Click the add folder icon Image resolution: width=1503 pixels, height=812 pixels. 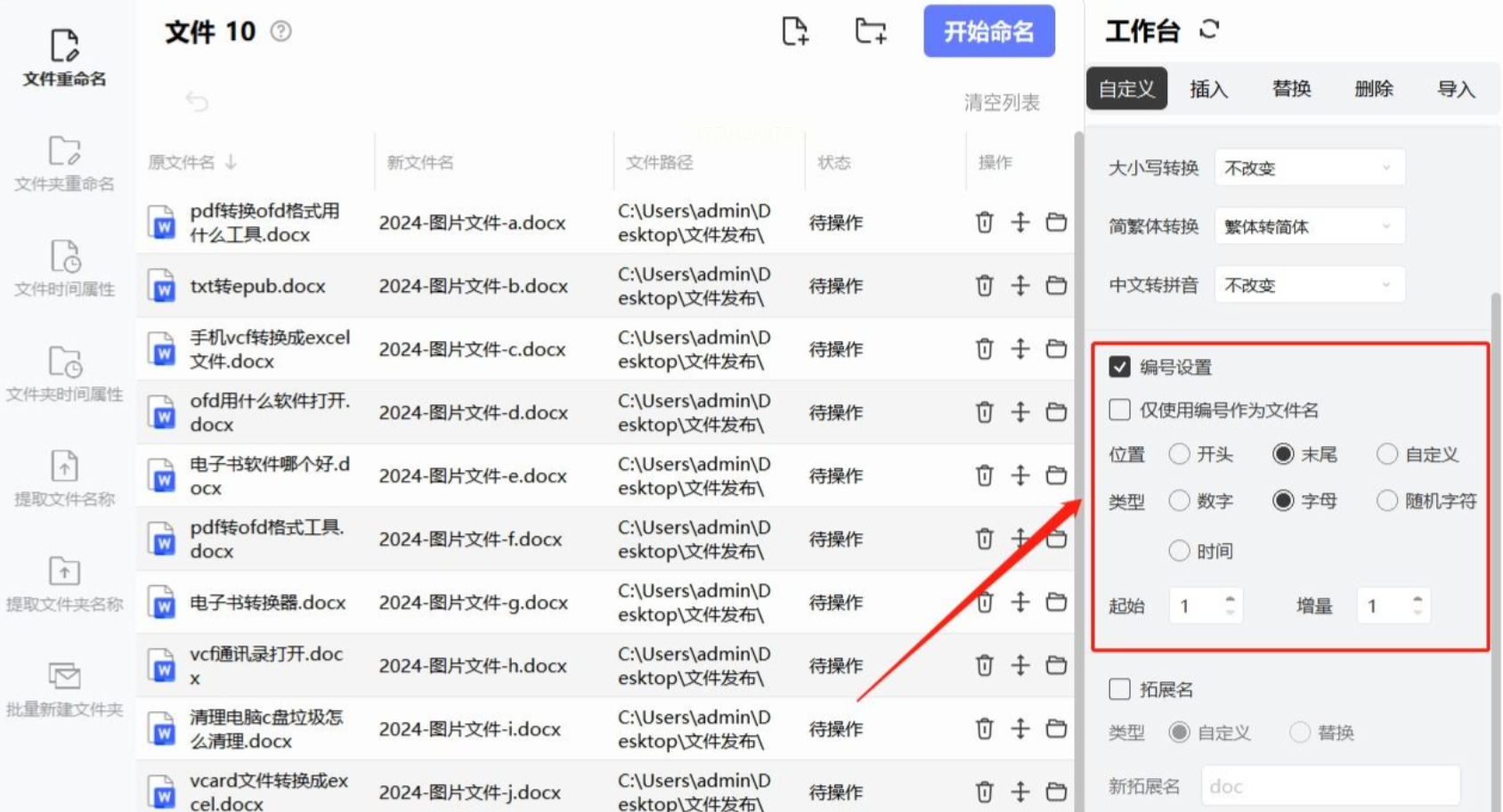point(870,31)
